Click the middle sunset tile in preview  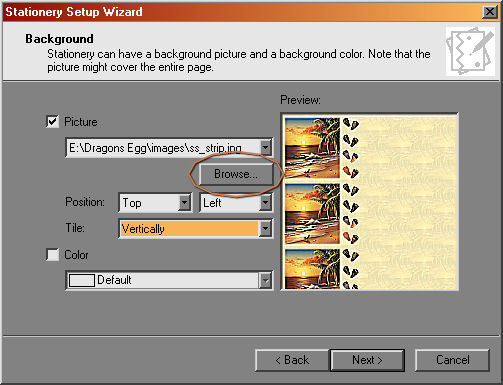tap(312, 214)
